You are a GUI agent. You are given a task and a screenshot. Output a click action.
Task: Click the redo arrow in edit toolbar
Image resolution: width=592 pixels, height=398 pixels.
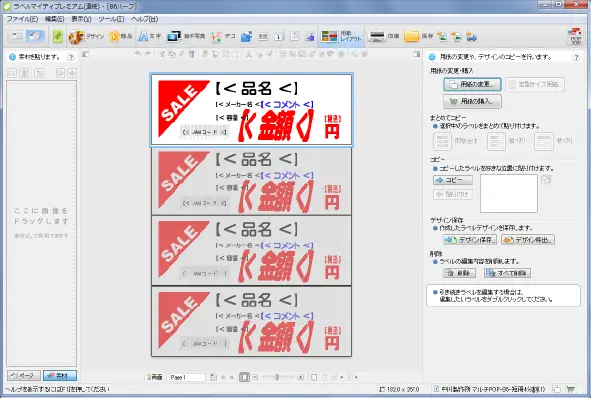[x=148, y=54]
